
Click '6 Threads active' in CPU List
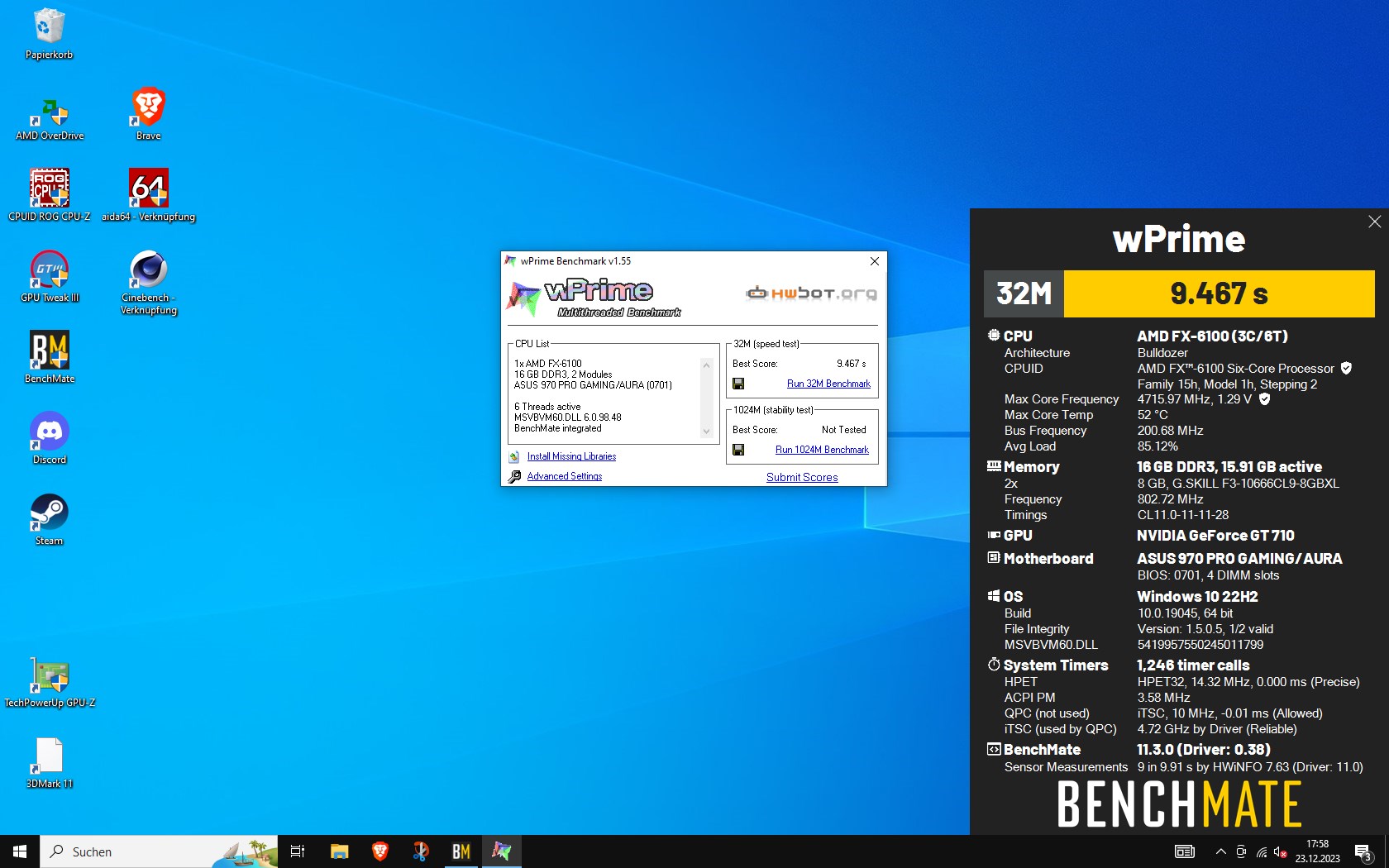click(547, 407)
